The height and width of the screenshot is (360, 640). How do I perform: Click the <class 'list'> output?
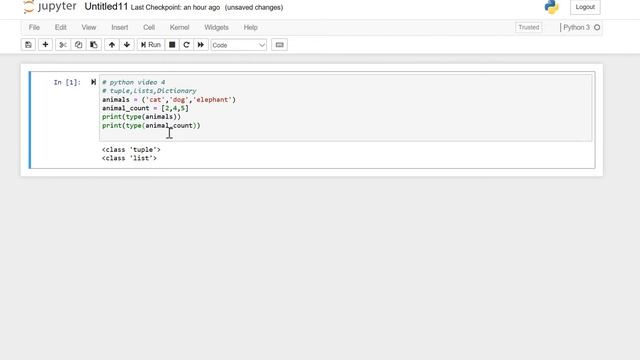coord(129,158)
